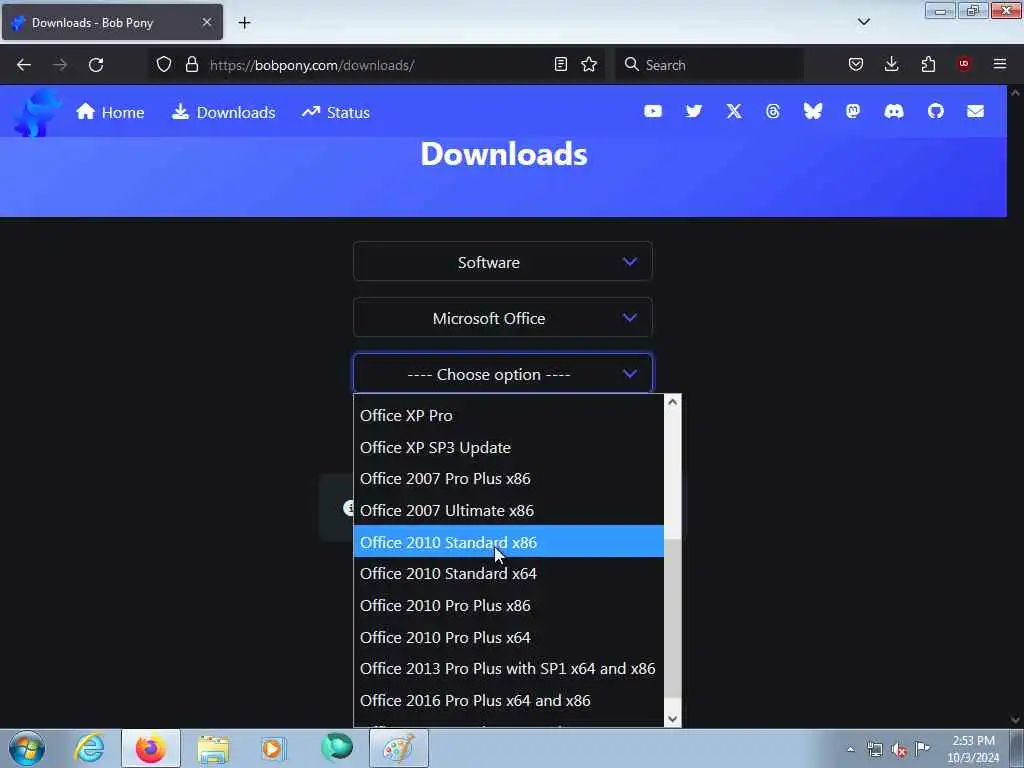Open Save to Pocket icon

(856, 65)
